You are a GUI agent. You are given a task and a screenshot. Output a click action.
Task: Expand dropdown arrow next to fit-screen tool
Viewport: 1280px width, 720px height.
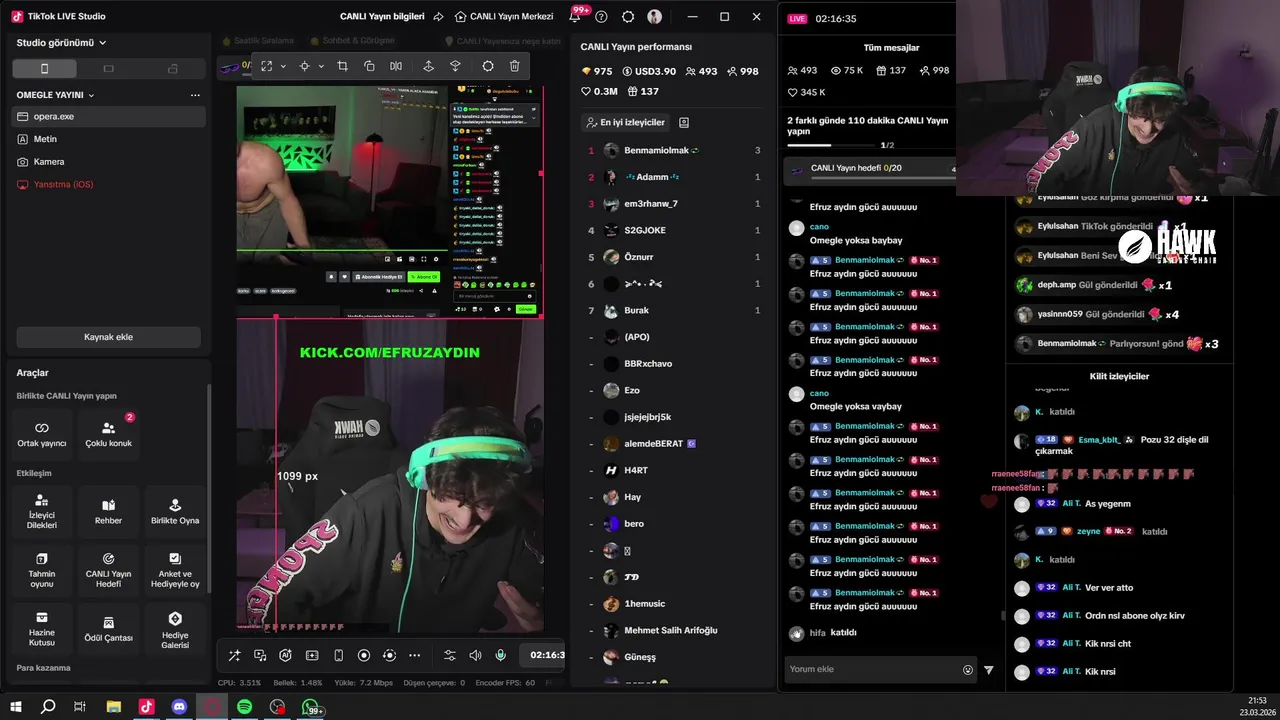tap(284, 66)
